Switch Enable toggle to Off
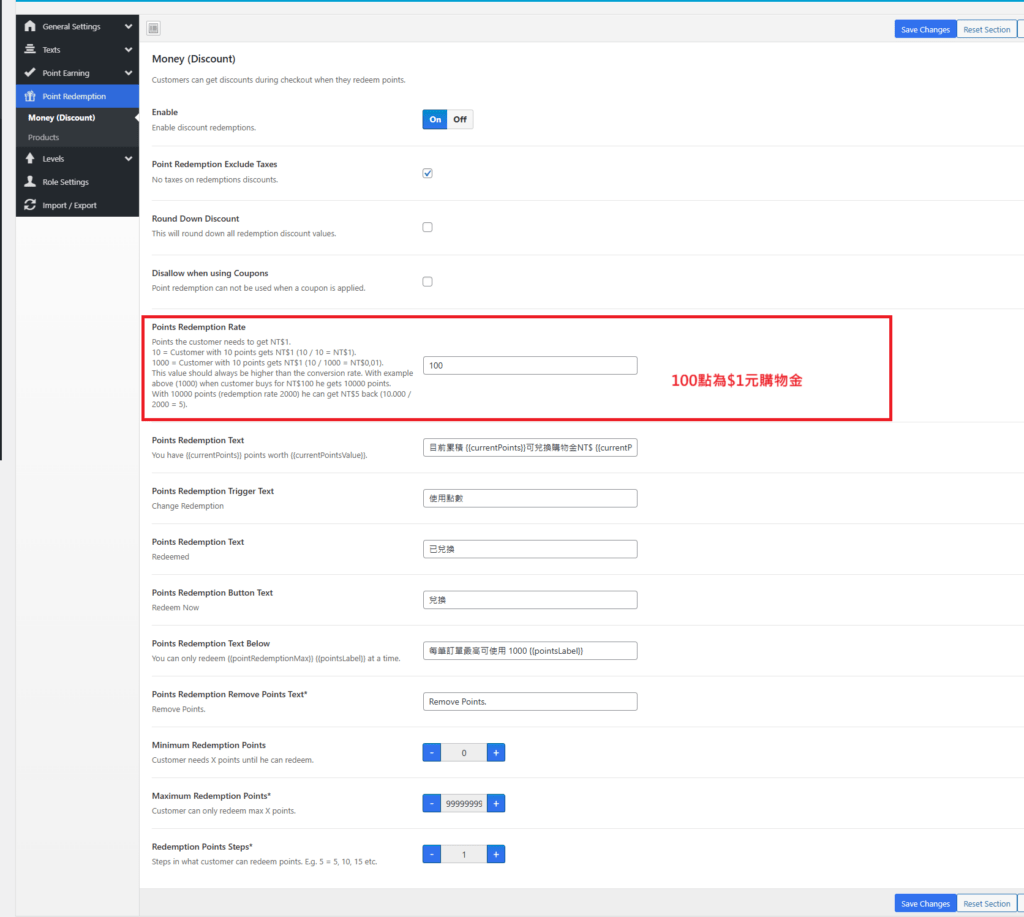This screenshot has height=917, width=1024. 460,120
